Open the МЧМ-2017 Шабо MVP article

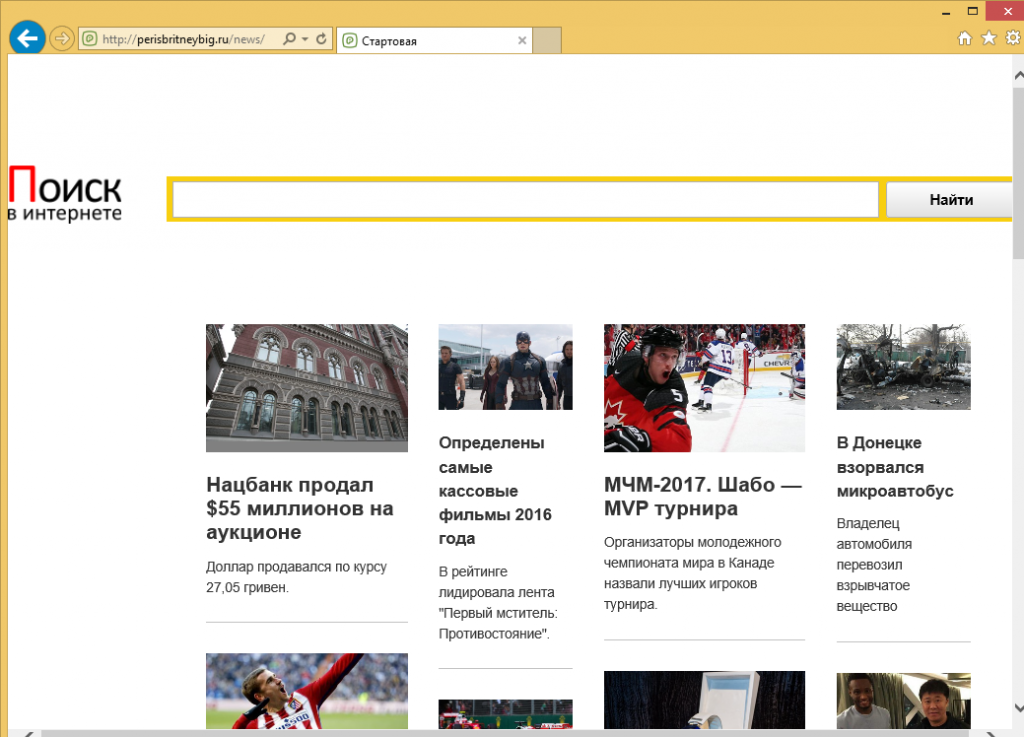tap(703, 496)
